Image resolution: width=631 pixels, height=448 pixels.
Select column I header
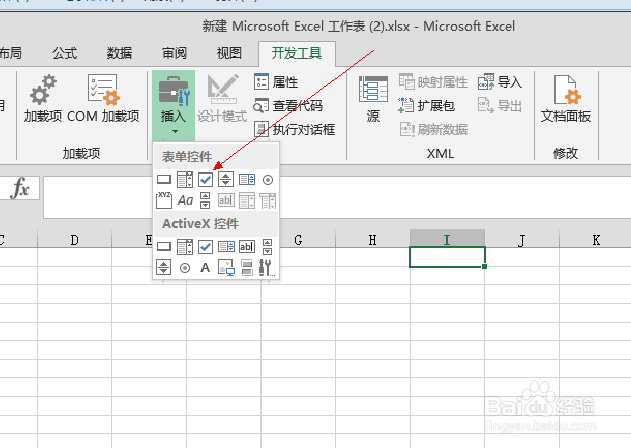[x=447, y=240]
